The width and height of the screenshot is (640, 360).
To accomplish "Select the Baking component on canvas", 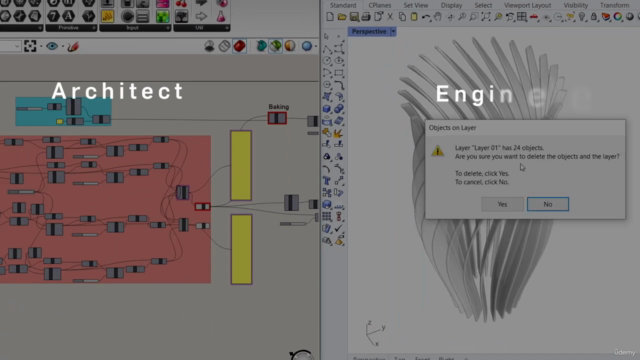I will [277, 118].
